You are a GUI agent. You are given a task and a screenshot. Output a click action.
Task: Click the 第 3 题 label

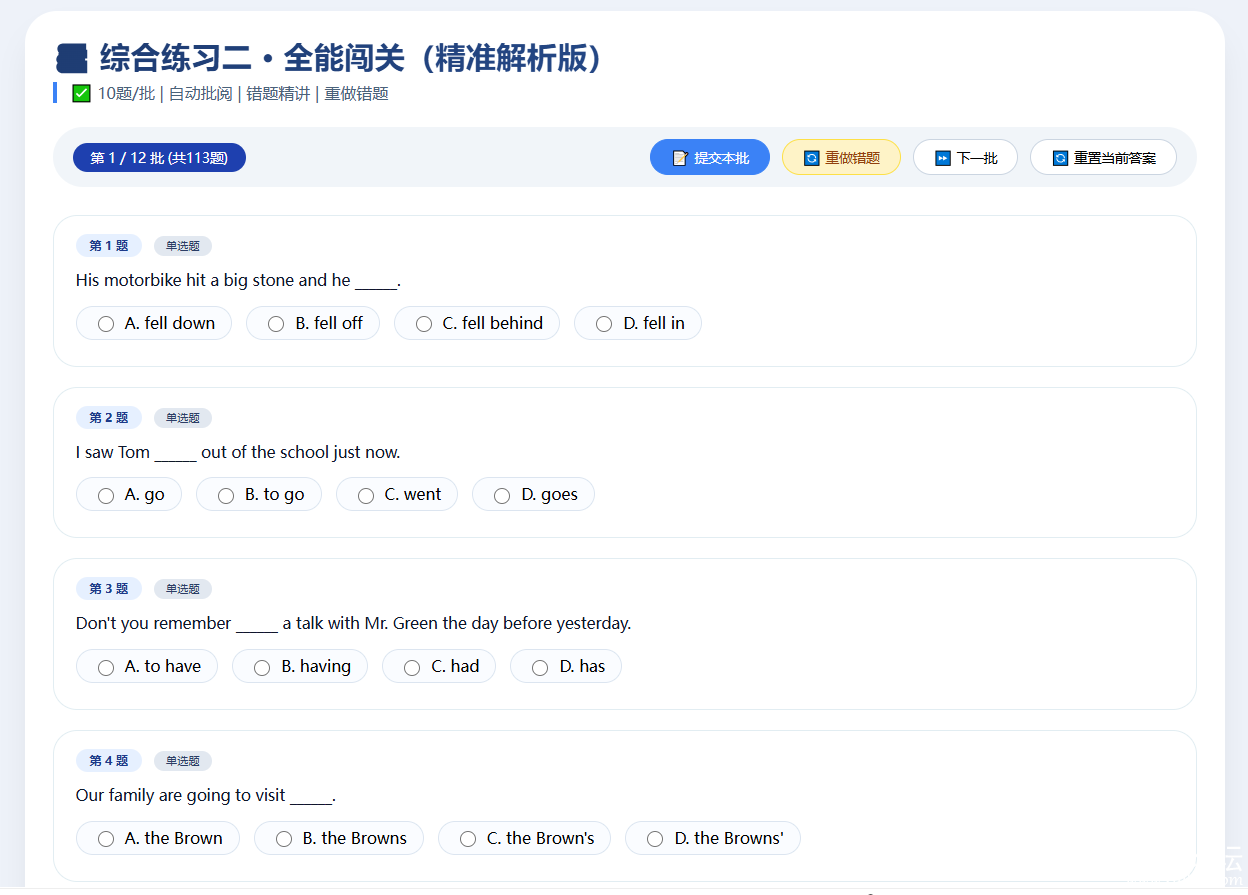click(109, 589)
